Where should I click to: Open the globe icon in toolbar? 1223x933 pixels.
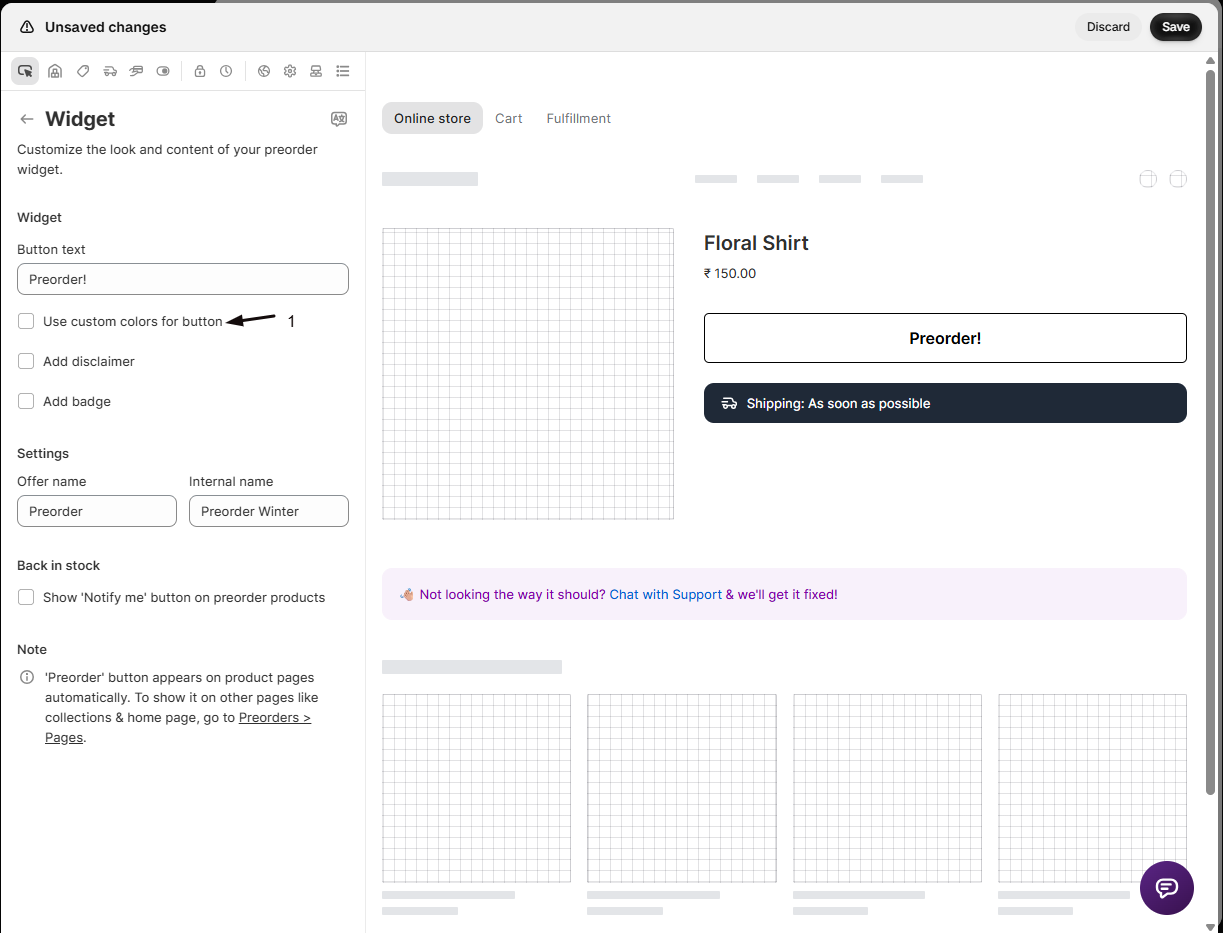pyautogui.click(x=264, y=71)
